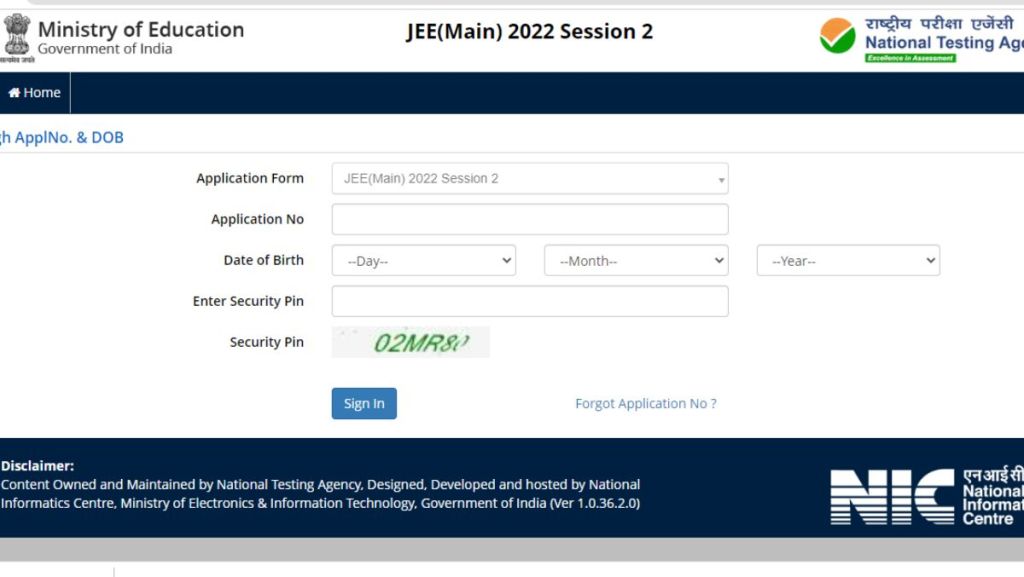Click the security pin captcha image
Screen dimensions: 1024x577
pos(410,341)
